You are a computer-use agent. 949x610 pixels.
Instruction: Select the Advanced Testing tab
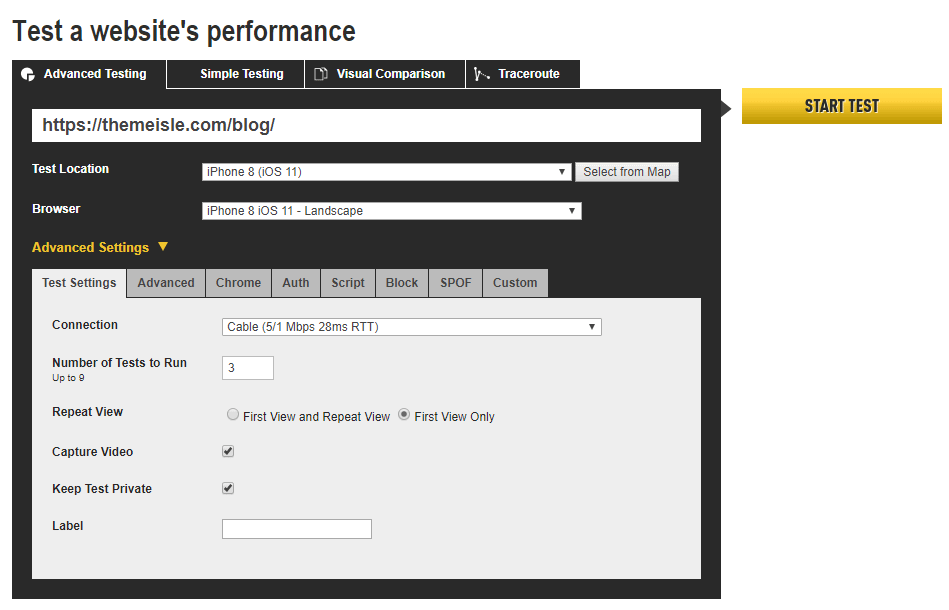pos(89,74)
